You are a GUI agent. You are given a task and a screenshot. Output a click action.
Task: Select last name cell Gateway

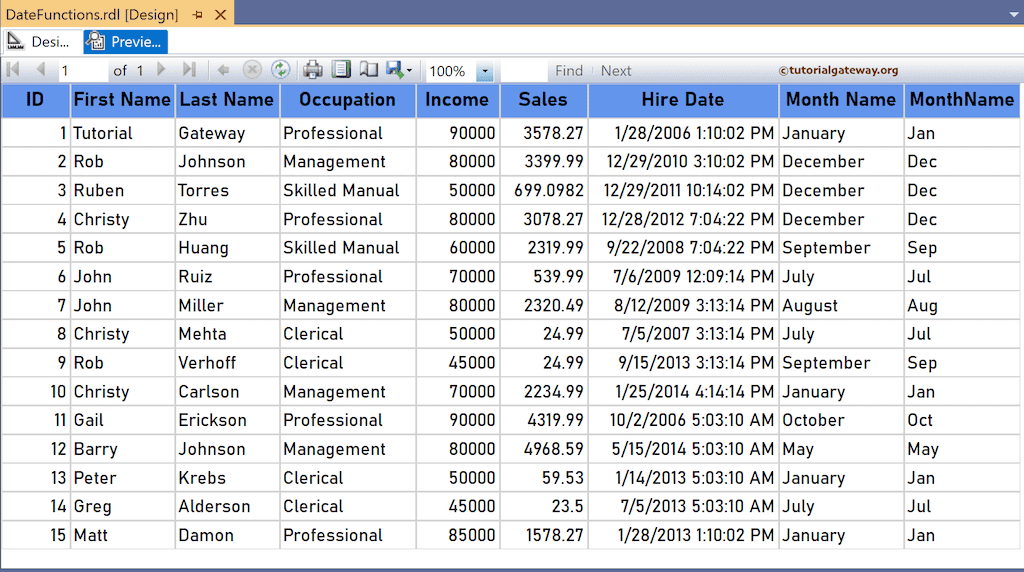(227, 133)
